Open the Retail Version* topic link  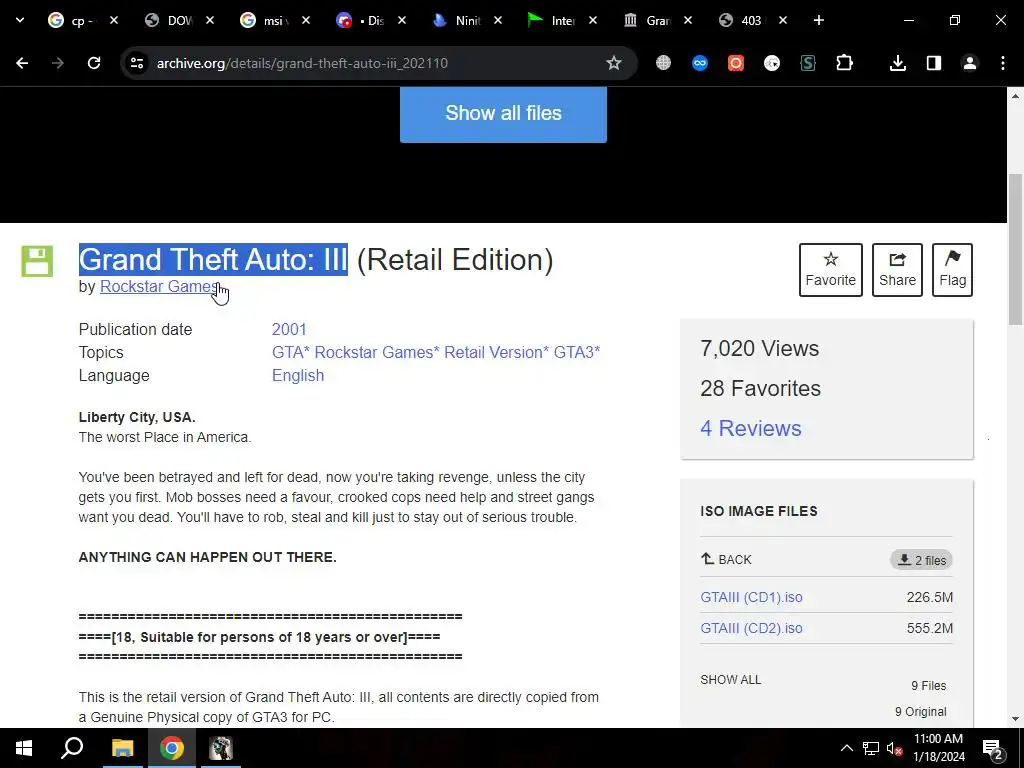point(496,352)
